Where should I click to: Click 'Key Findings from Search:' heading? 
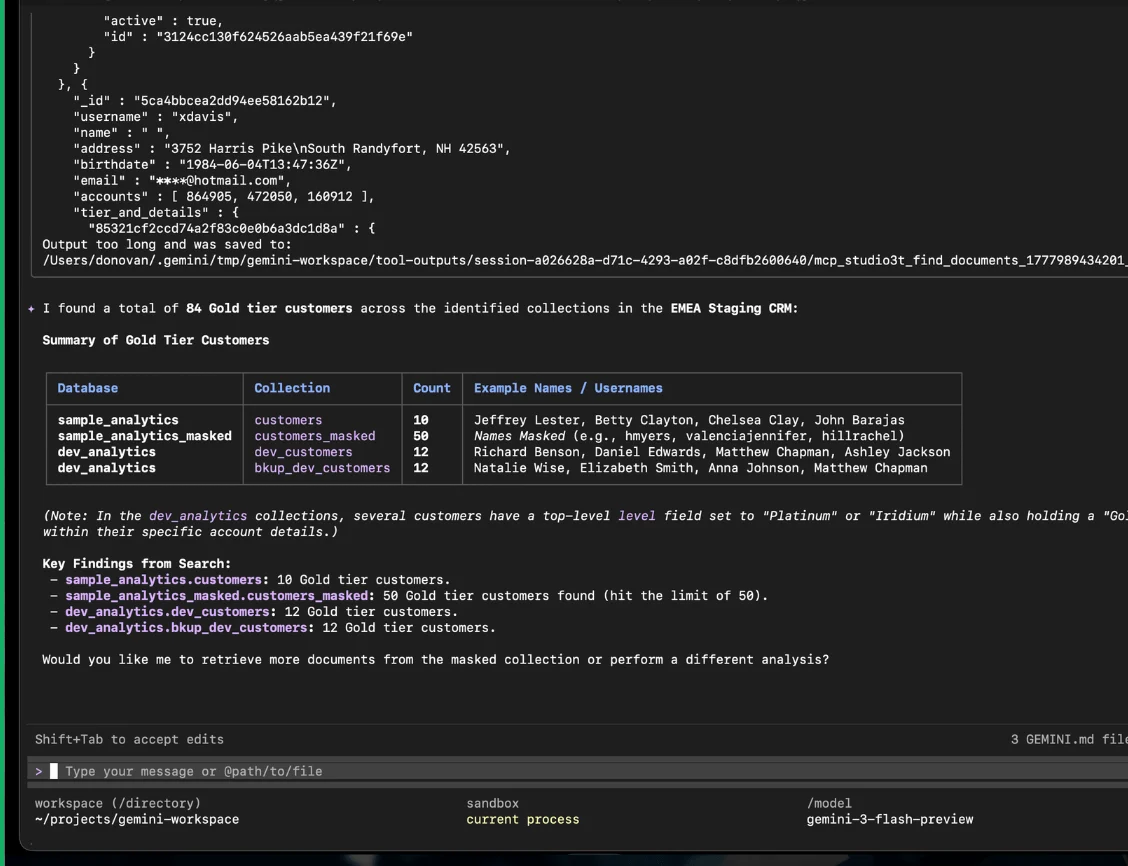(x=137, y=564)
